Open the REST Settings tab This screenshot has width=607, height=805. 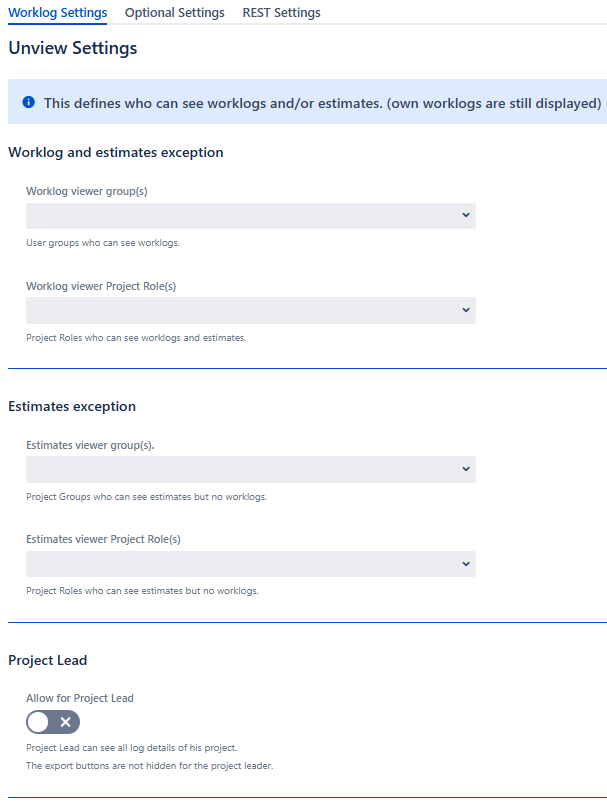[x=281, y=13]
